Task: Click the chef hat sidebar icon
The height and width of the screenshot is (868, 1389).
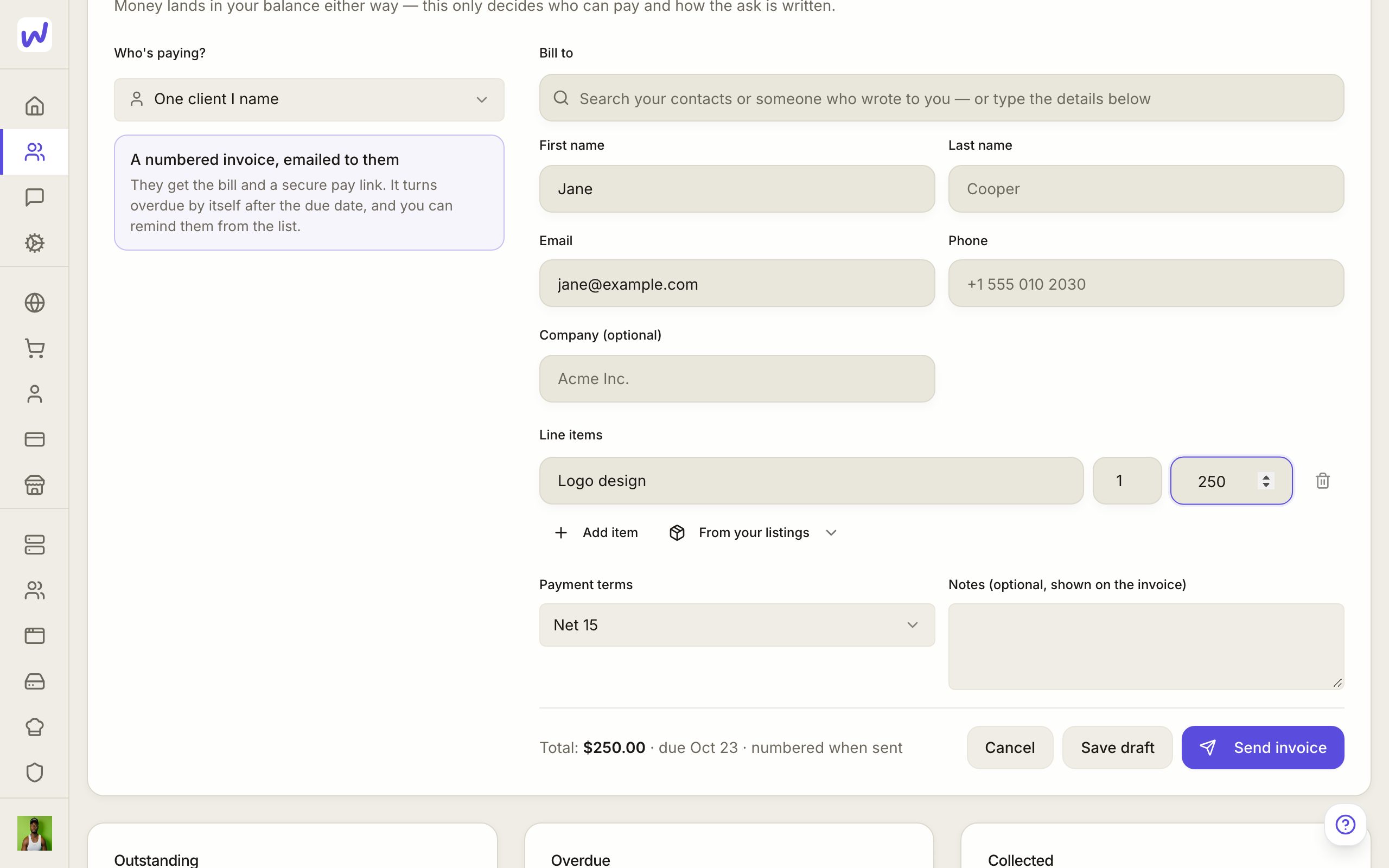Action: tap(34, 727)
